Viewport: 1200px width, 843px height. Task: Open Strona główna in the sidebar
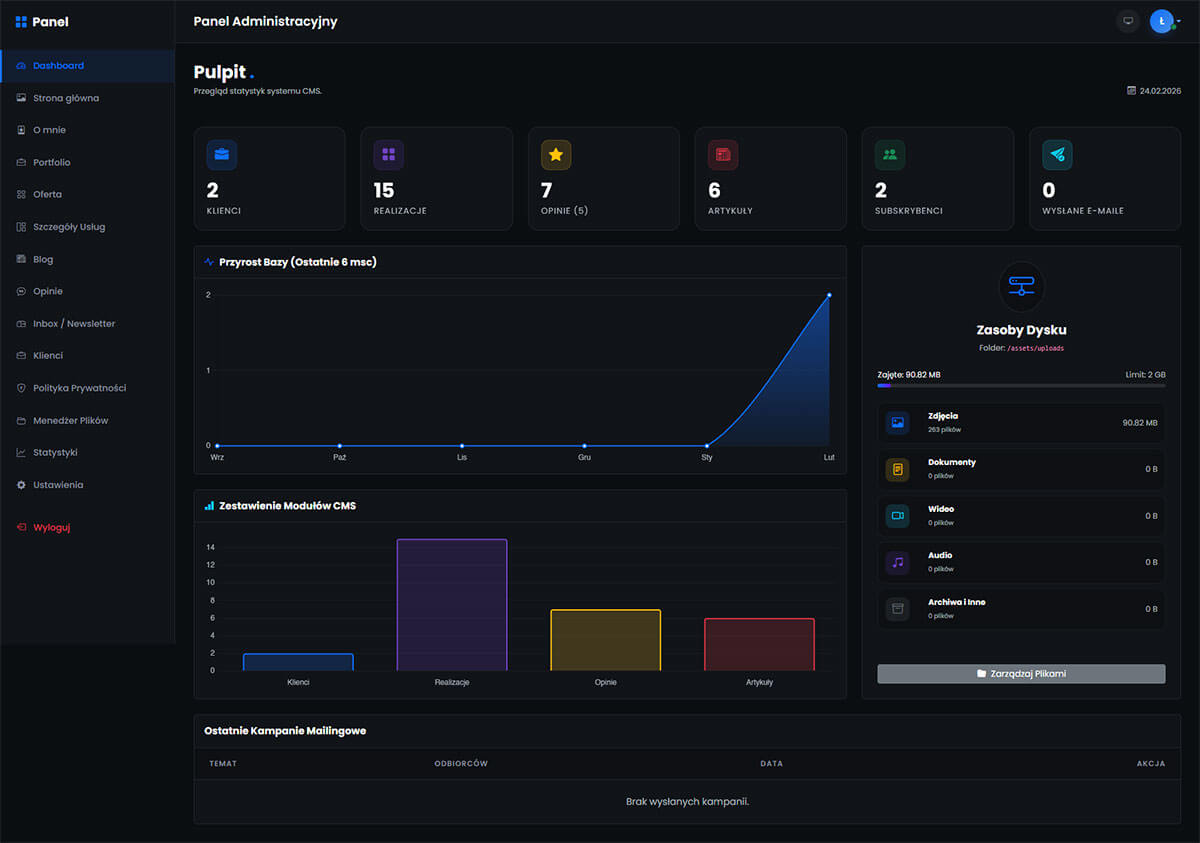click(x=66, y=98)
